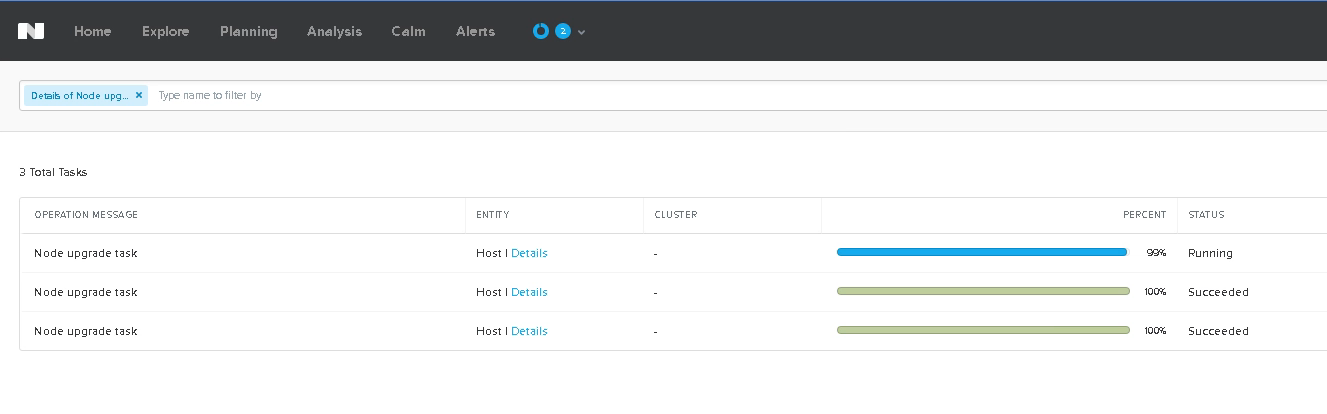
Task: Open Calm from the top navigation
Action: [x=408, y=31]
